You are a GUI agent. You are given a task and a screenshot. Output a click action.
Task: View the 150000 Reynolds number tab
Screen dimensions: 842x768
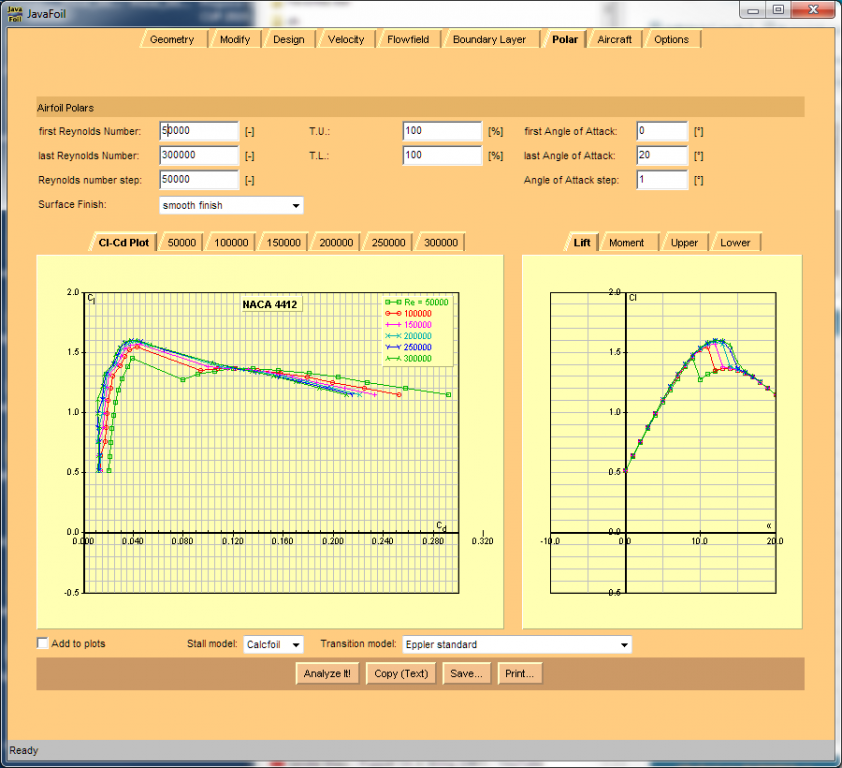(x=284, y=243)
